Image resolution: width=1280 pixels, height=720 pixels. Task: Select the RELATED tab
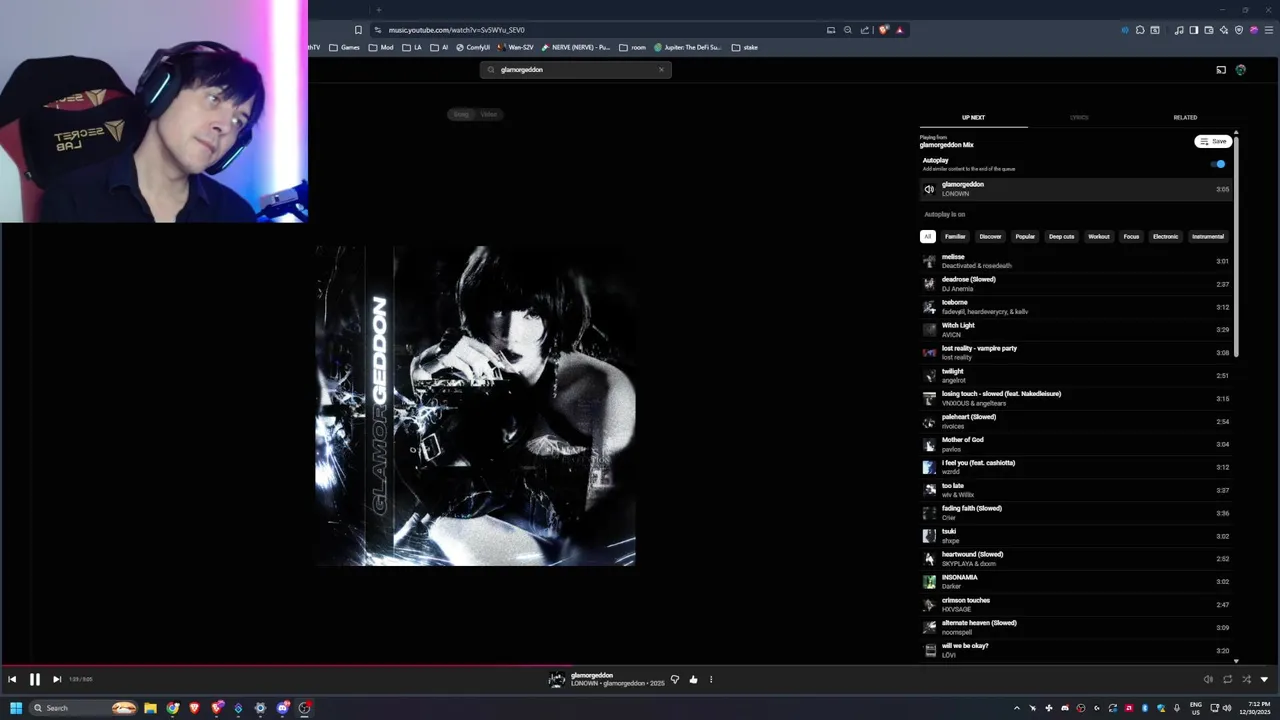point(1185,117)
